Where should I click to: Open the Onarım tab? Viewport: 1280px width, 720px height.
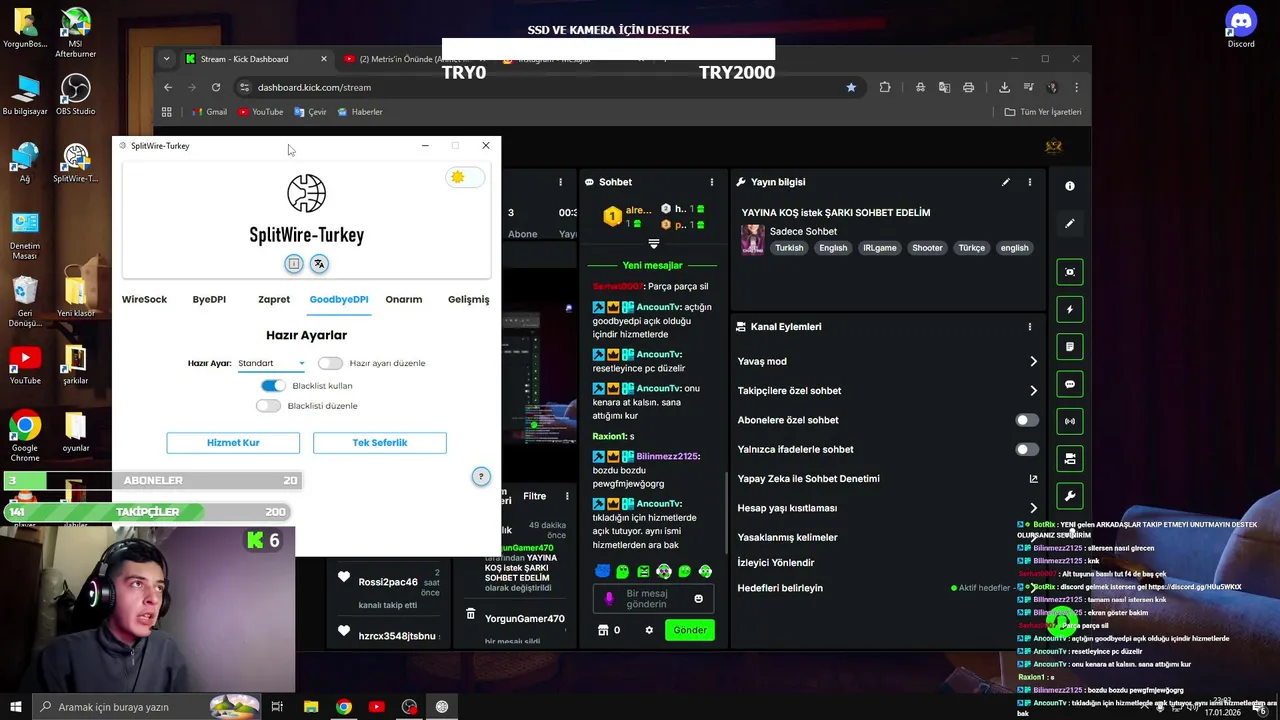pos(404,299)
